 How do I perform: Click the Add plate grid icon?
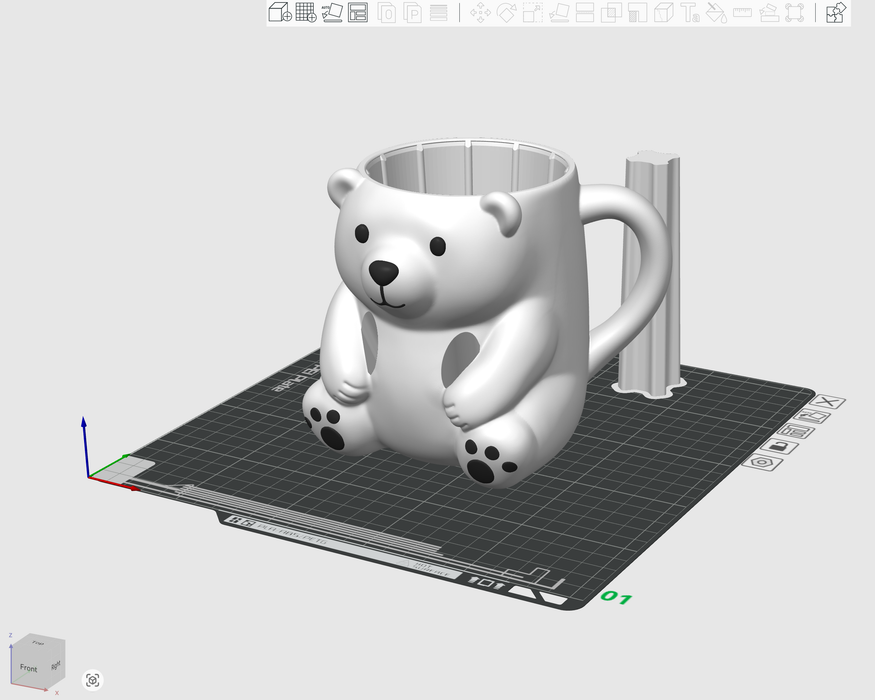point(306,13)
